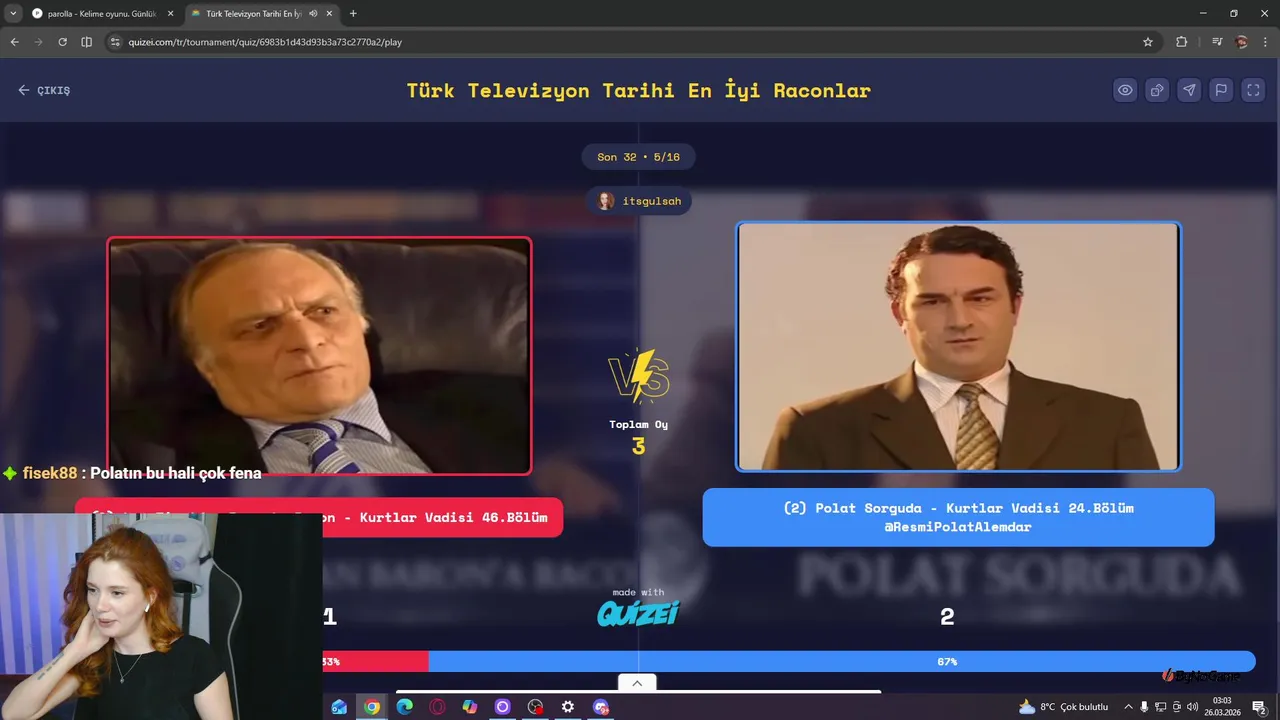1280x720 pixels.
Task: Open OBS Studio from taskbar
Action: 535,707
